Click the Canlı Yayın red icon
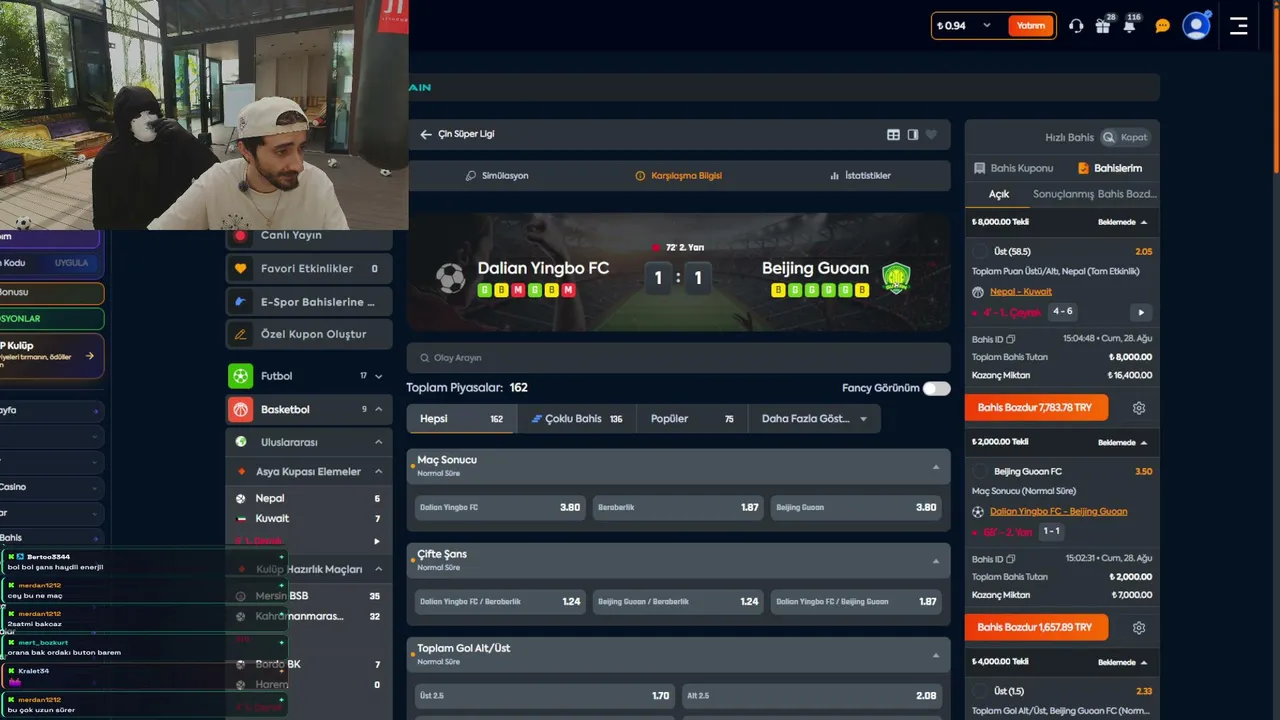1280x720 pixels. click(240, 236)
